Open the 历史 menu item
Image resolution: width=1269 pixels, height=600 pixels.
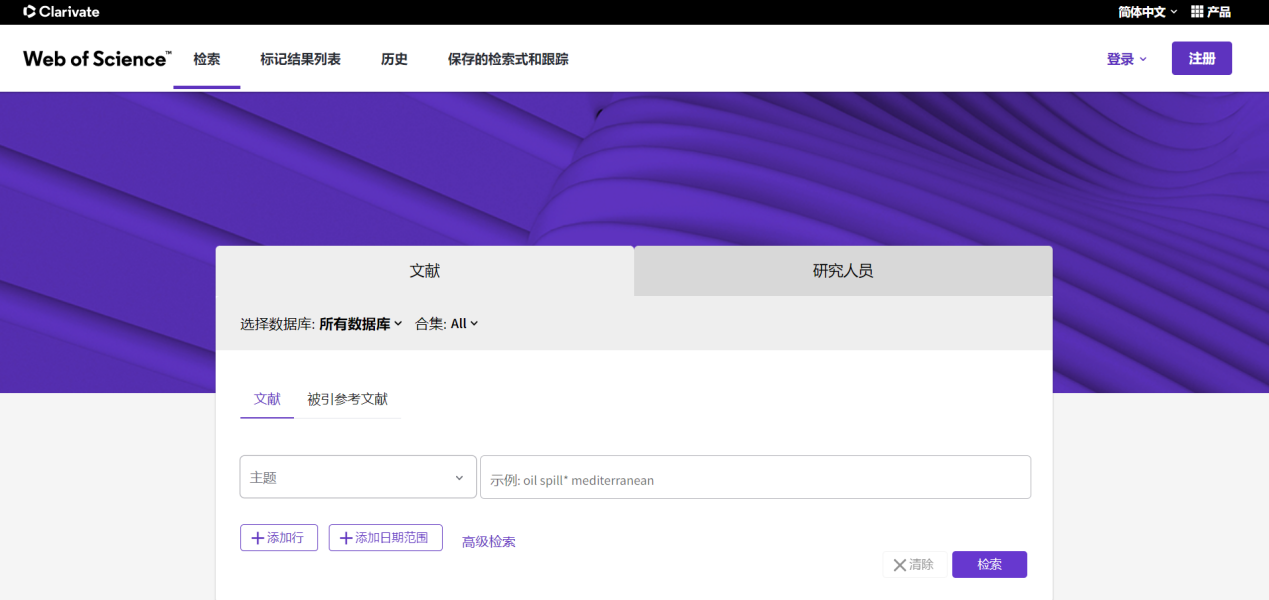pos(394,59)
